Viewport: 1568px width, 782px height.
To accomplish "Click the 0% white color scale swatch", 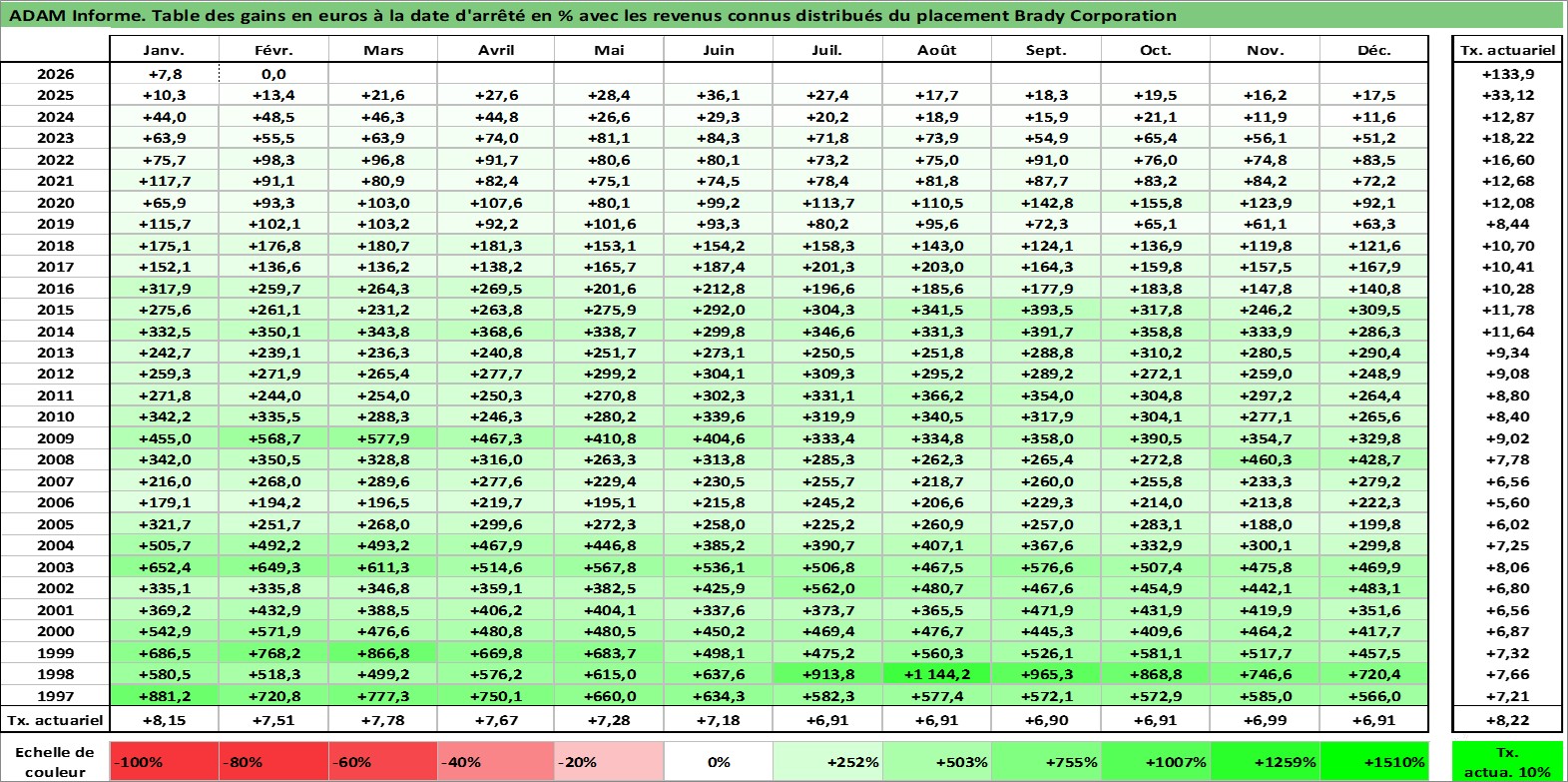I will coord(719,761).
